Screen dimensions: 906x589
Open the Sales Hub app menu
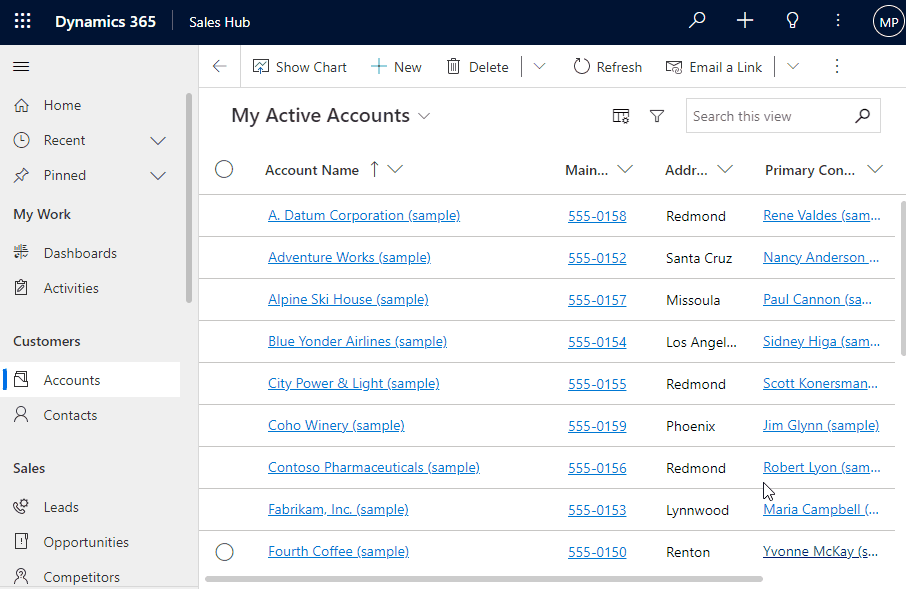pos(219,21)
